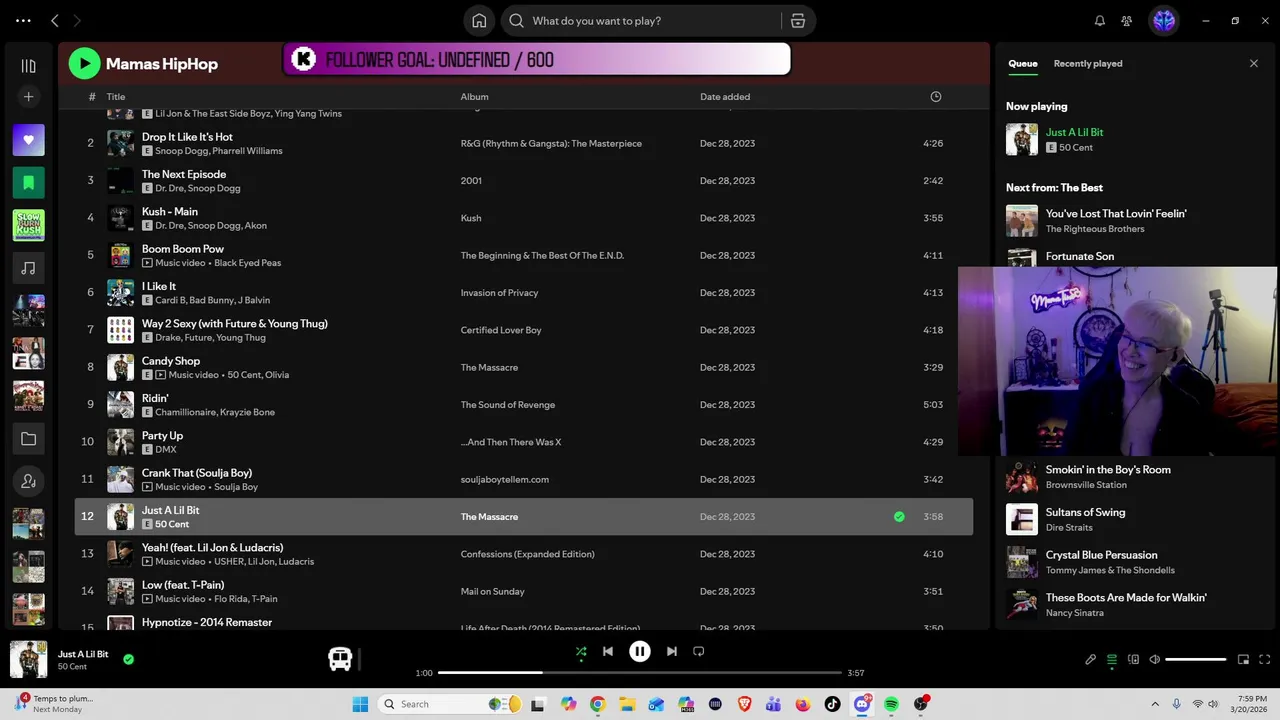Sort by Title column header
This screenshot has height=720, width=1280.
coord(116,97)
